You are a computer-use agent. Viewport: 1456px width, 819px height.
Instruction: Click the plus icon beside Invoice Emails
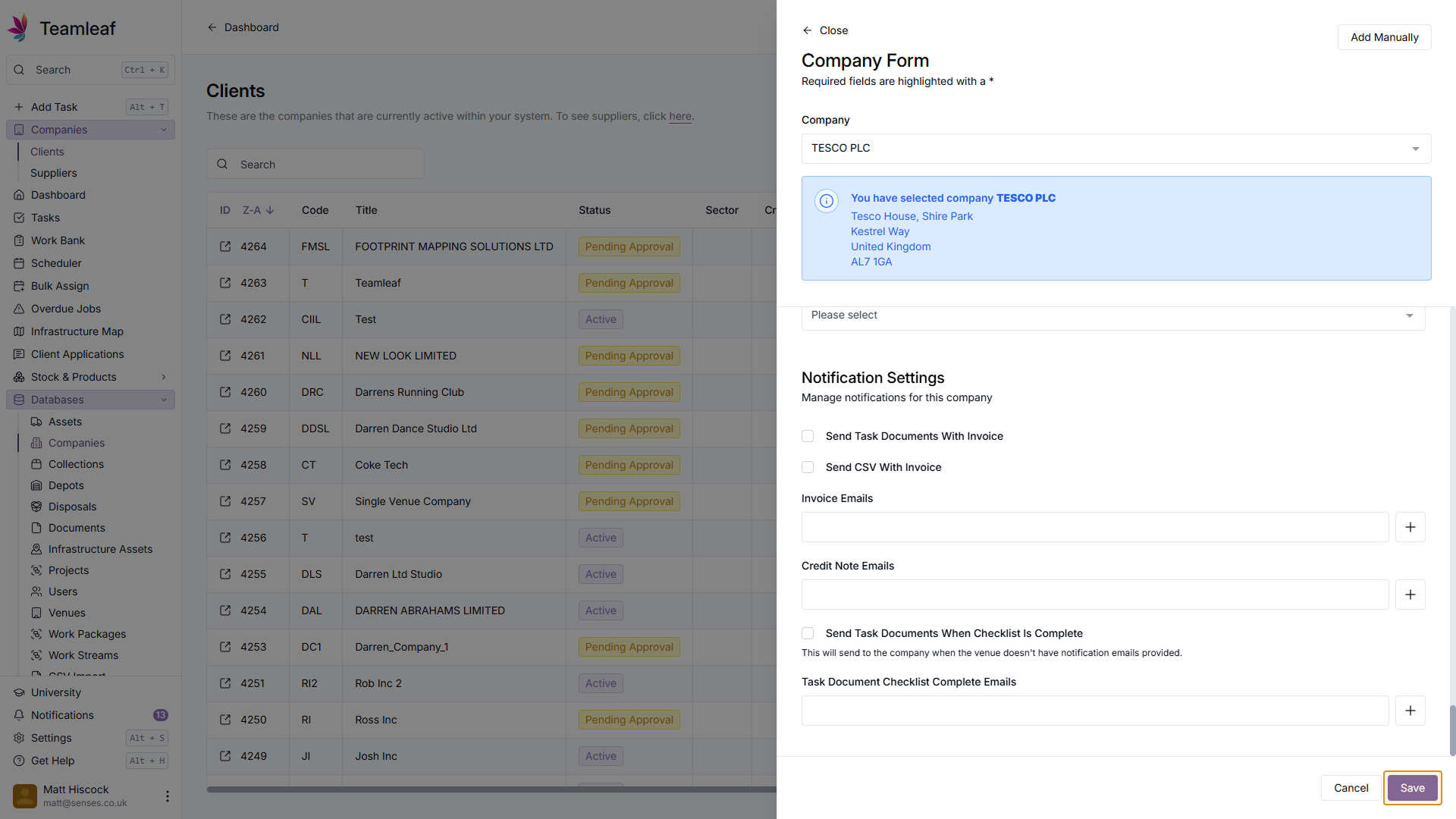coord(1410,527)
